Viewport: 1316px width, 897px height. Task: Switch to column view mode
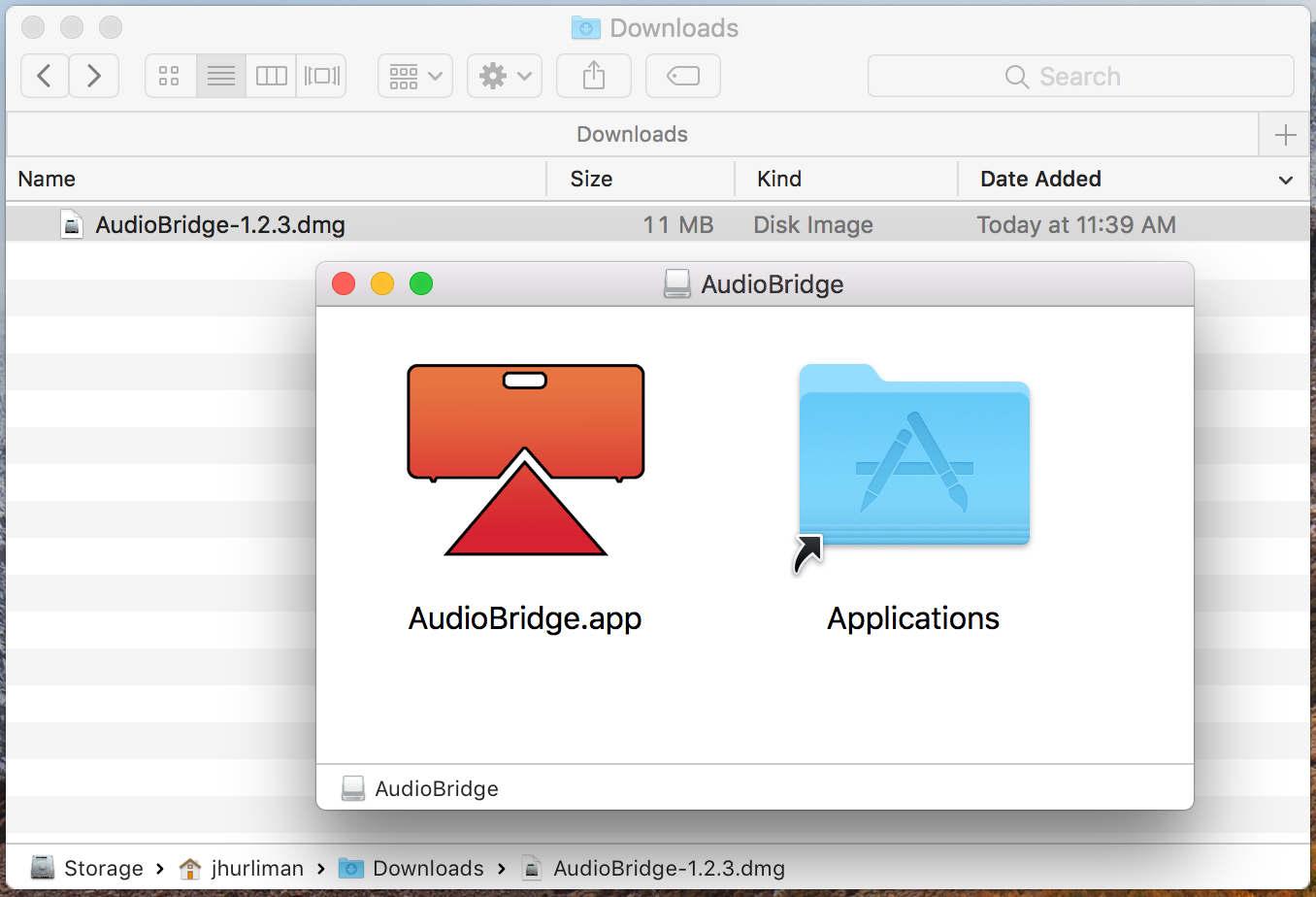pyautogui.click(x=271, y=76)
